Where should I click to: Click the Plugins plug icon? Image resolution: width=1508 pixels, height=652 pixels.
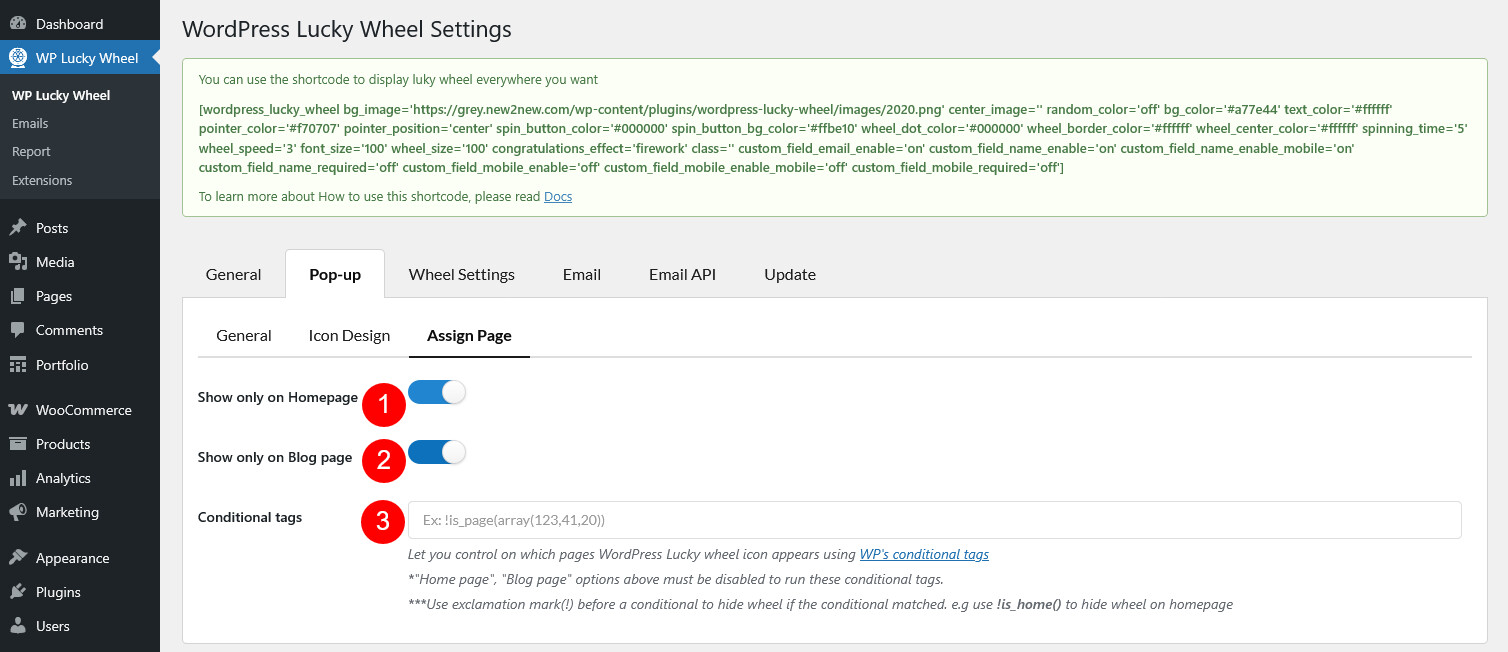pos(18,592)
